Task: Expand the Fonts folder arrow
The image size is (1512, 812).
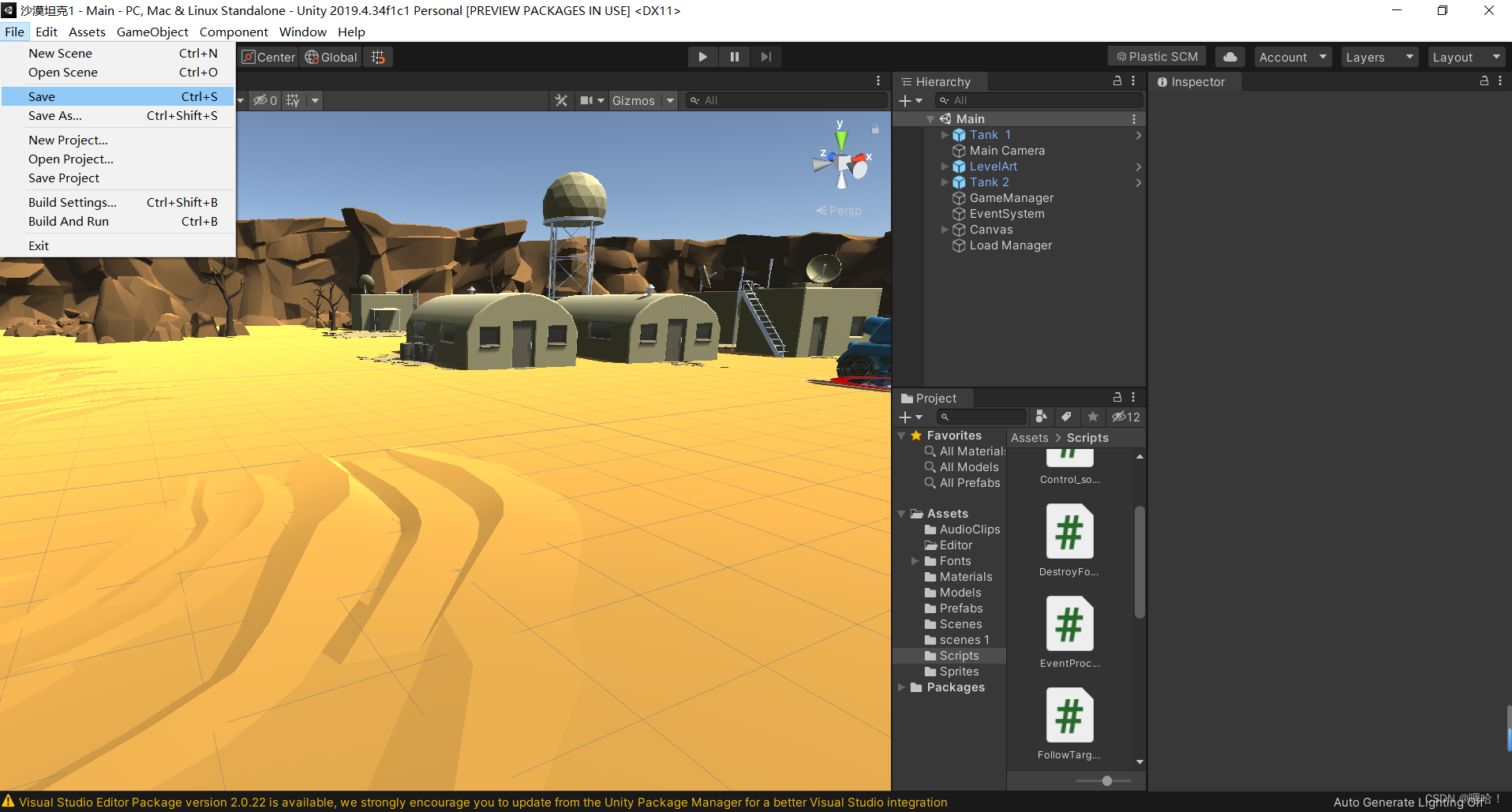Action: (915, 561)
